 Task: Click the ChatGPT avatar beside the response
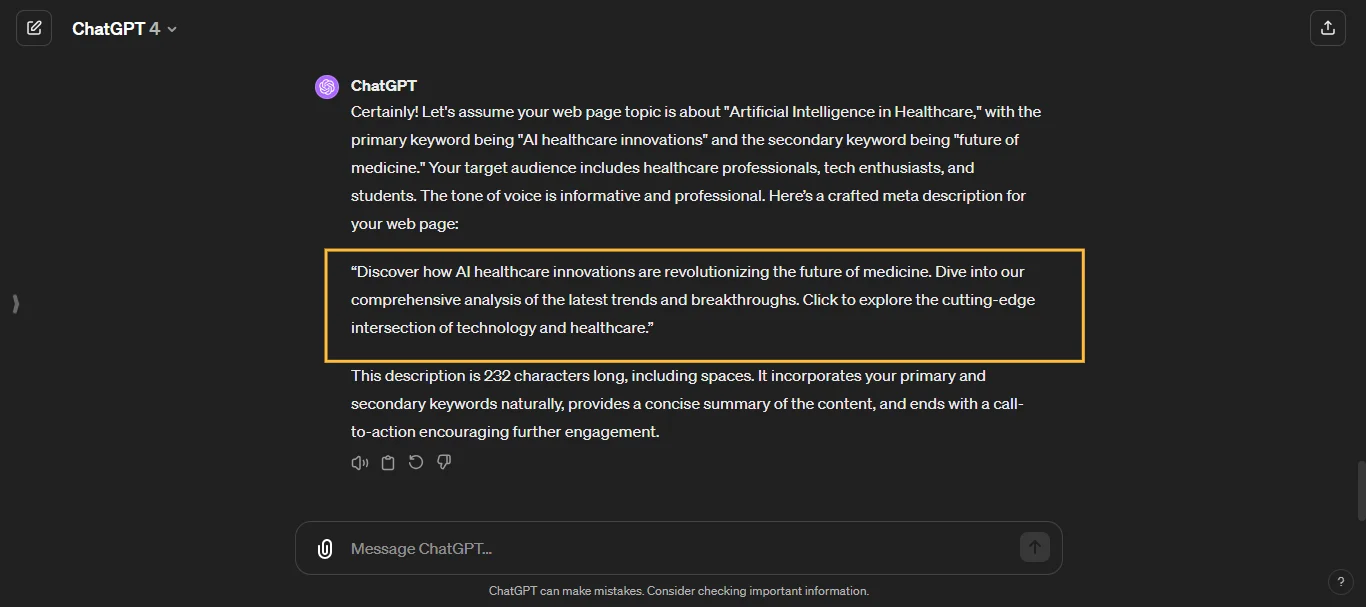click(x=327, y=86)
